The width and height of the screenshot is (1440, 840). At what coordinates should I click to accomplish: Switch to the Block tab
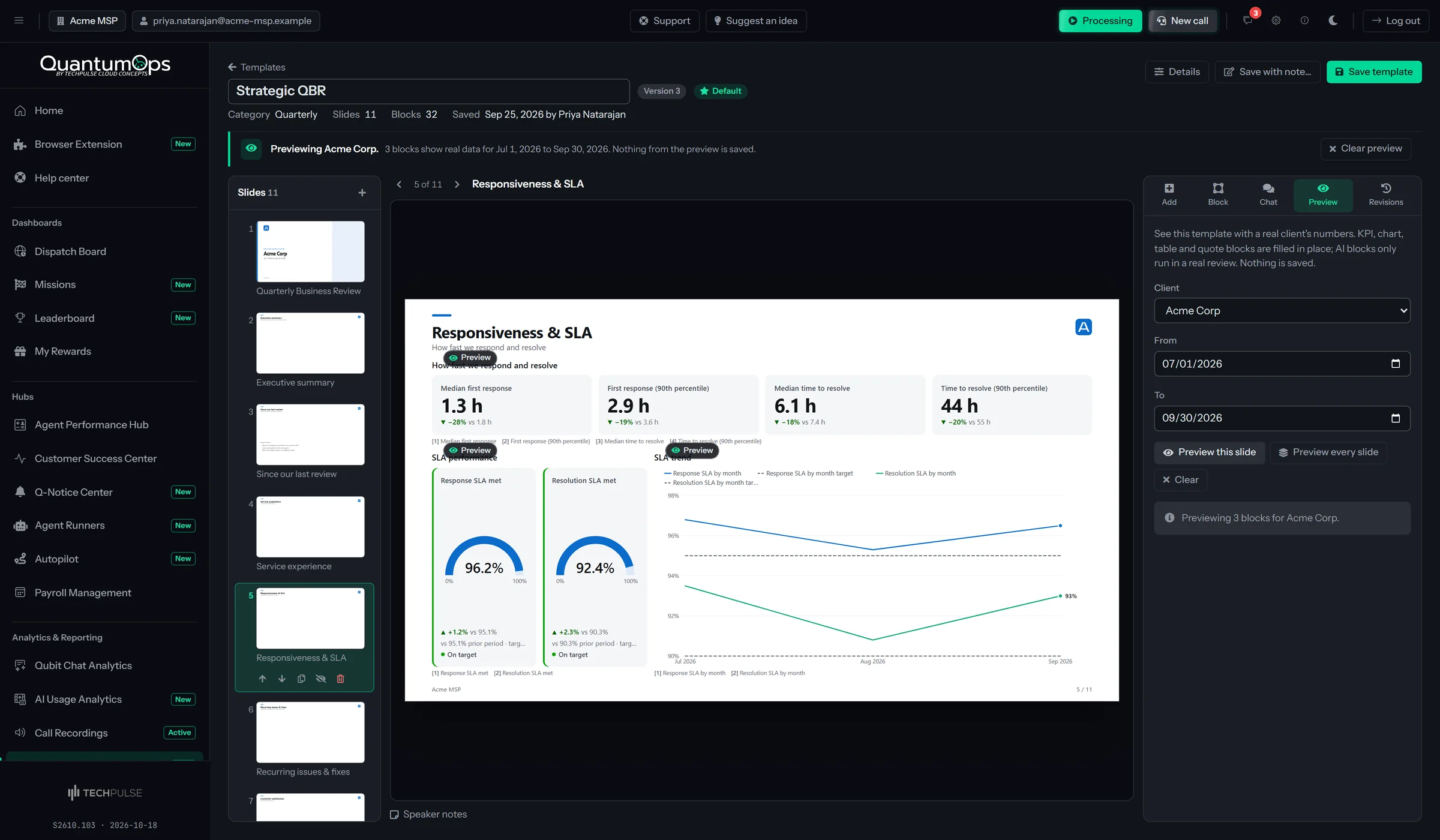click(x=1218, y=195)
